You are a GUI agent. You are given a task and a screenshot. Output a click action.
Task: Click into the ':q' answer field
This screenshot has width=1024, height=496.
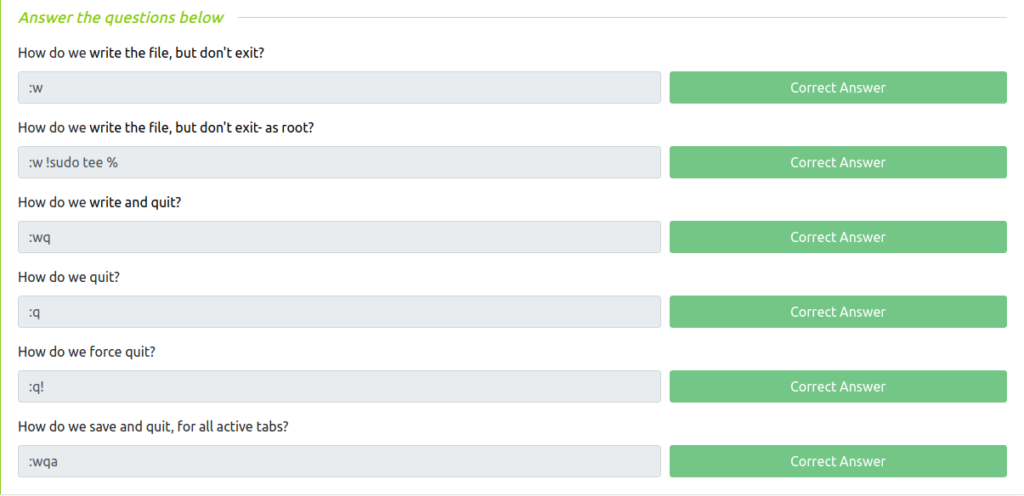339,312
